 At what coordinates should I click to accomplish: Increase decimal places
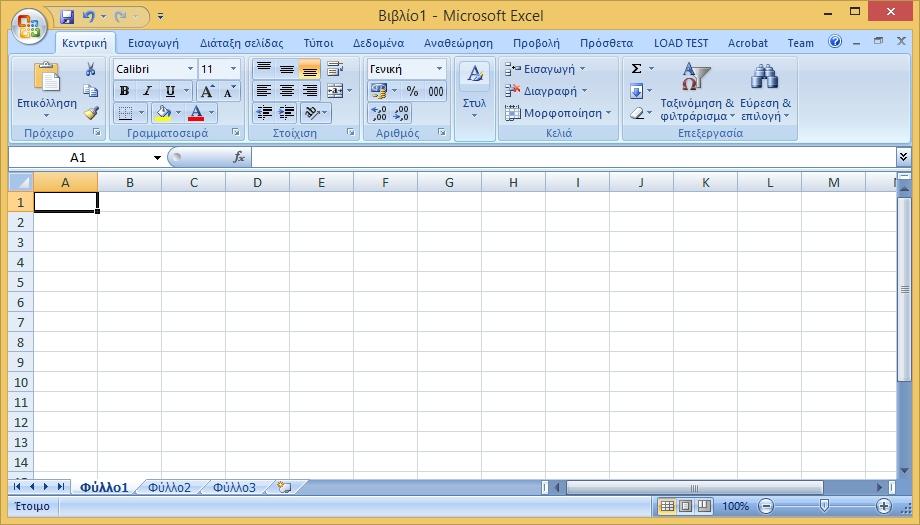379,113
